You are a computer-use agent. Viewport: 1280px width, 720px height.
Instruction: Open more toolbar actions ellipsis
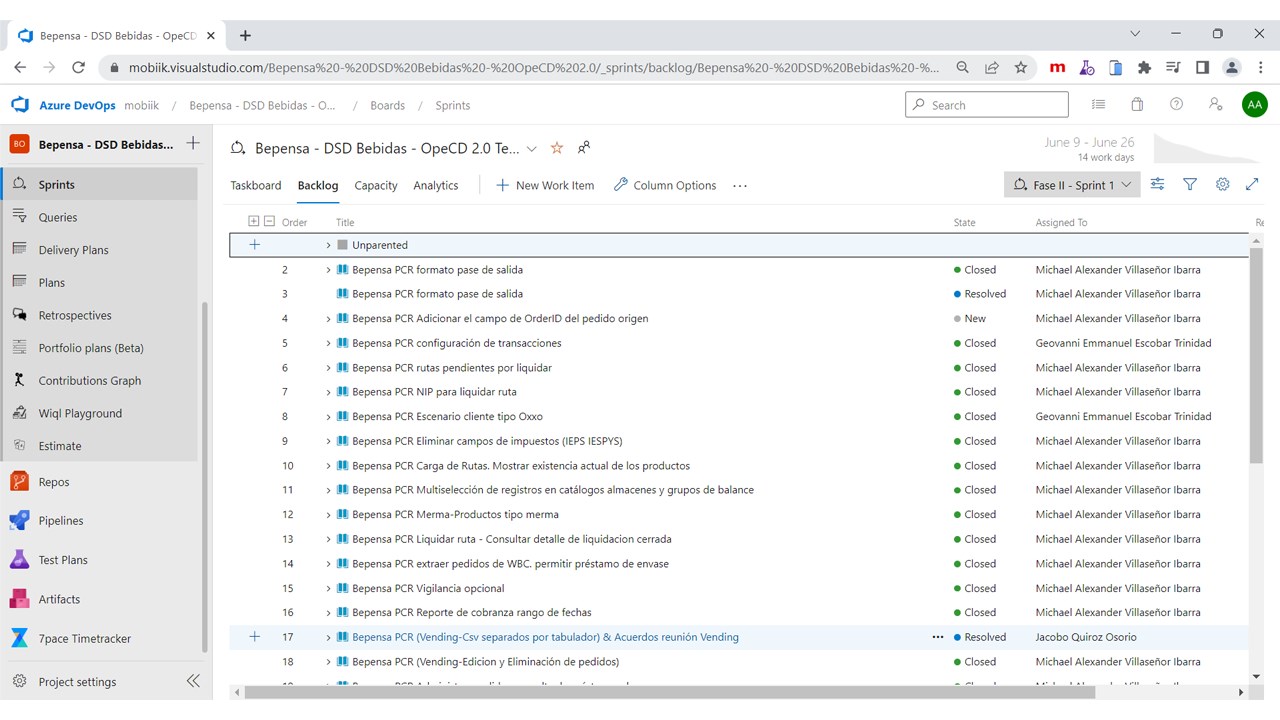point(740,185)
